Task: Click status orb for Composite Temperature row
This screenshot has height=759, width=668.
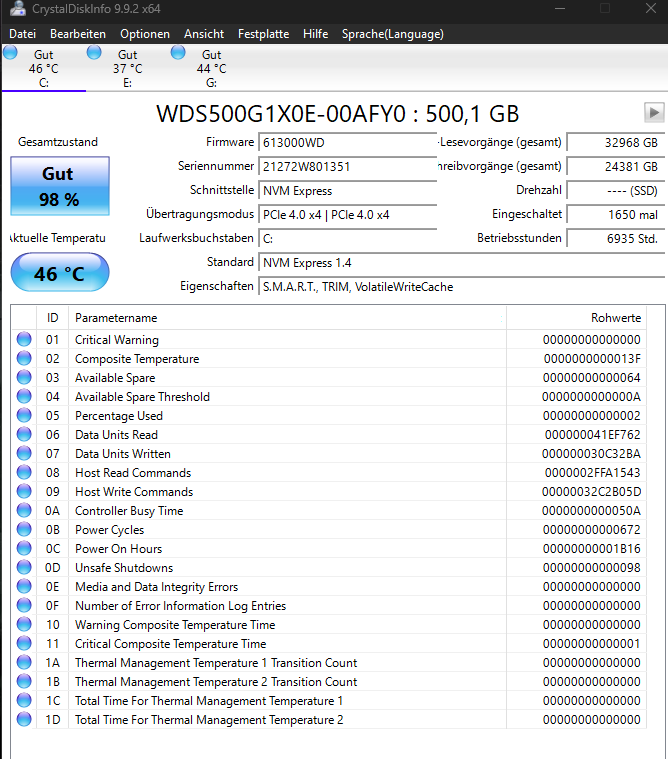Action: click(24, 358)
